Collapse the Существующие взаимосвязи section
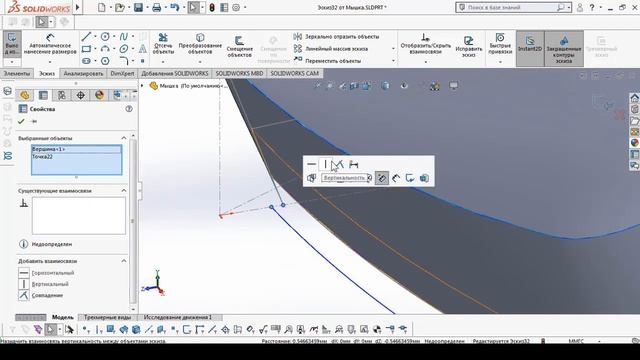 click(124, 191)
